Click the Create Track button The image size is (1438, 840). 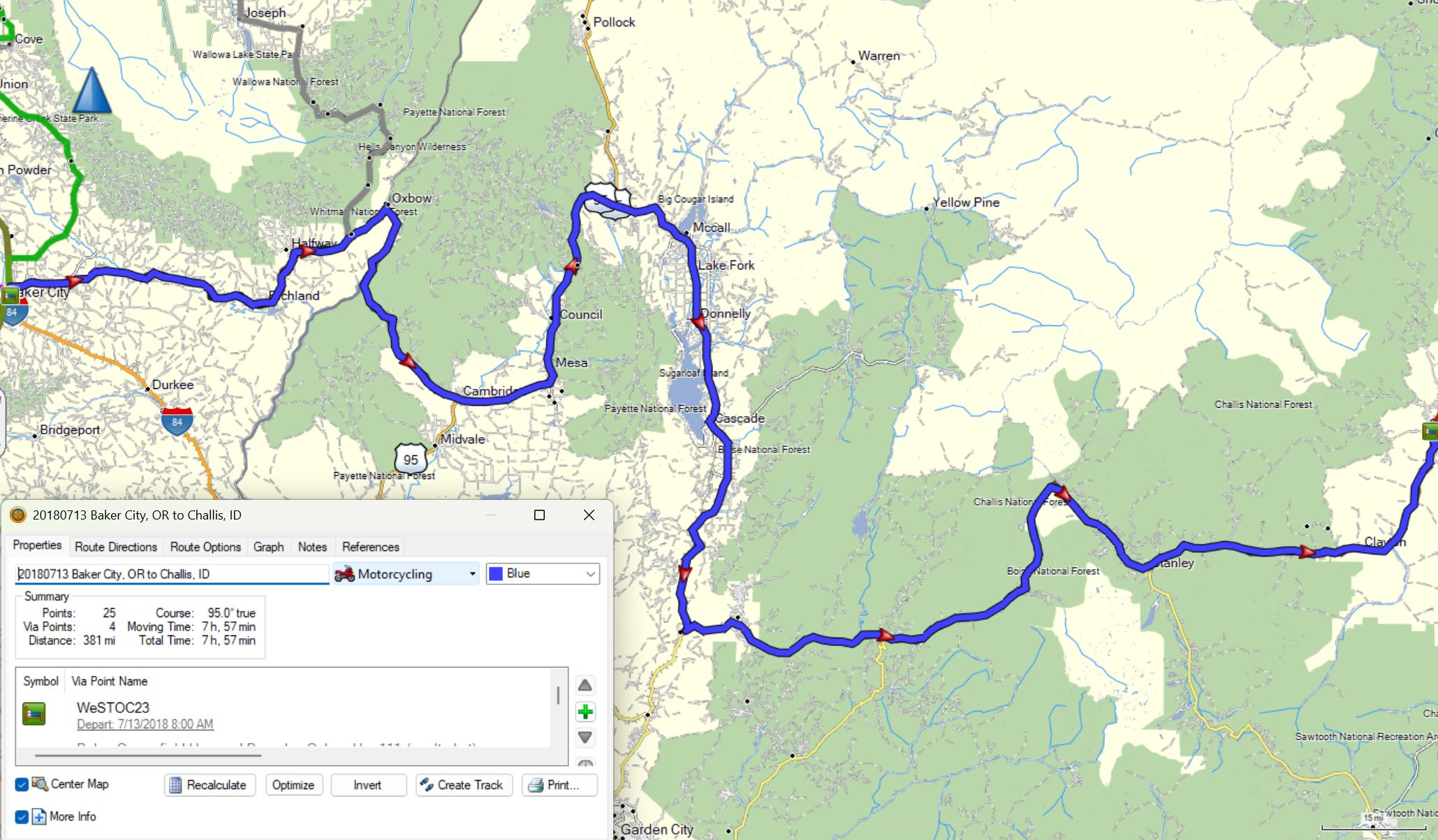pyautogui.click(x=464, y=785)
